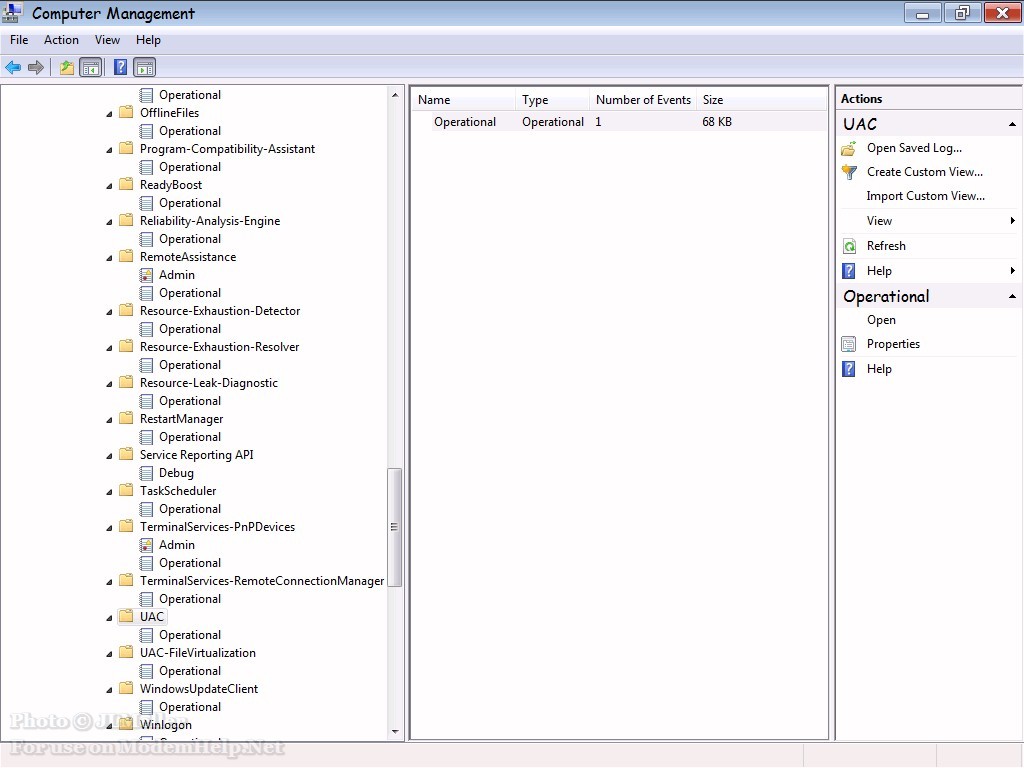The height and width of the screenshot is (768, 1024).
Task: Select the Program-Compatibility-Assistant folder icon
Action: point(127,149)
